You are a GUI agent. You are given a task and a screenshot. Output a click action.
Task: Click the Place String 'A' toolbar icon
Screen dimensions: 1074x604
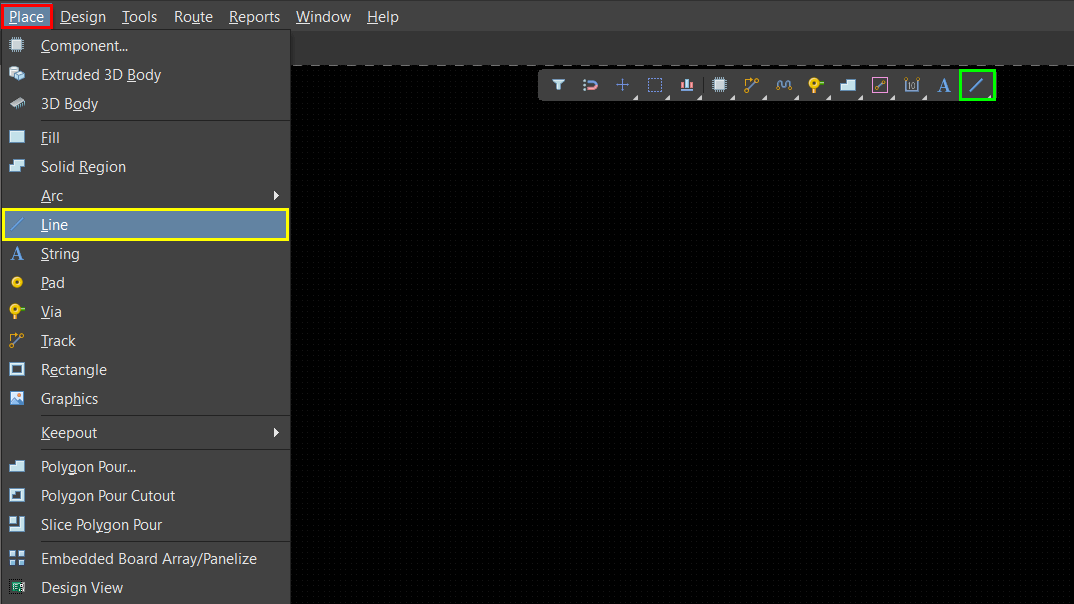[943, 85]
